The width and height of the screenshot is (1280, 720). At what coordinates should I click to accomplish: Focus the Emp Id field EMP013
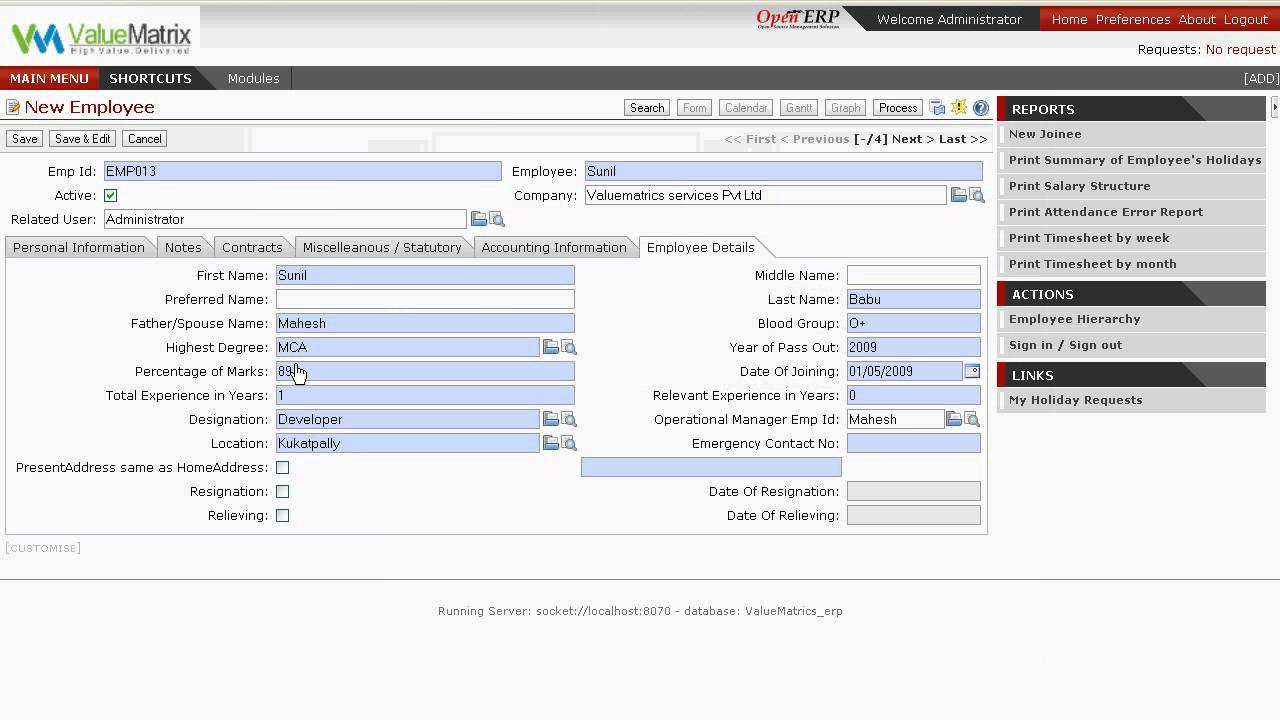click(x=303, y=171)
